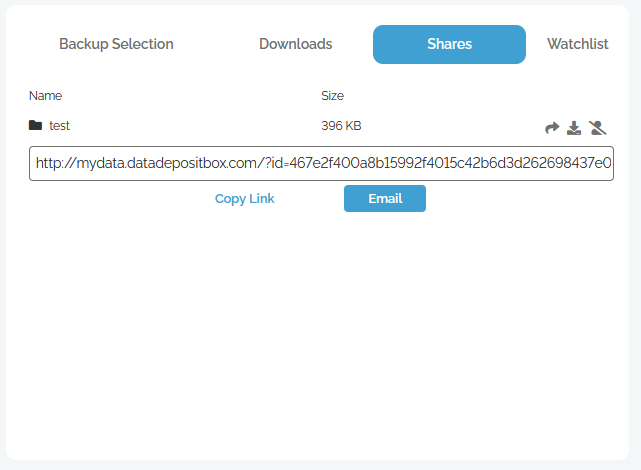Click the download icon for test folder
Image resolution: width=641 pixels, height=470 pixels.
coord(574,128)
